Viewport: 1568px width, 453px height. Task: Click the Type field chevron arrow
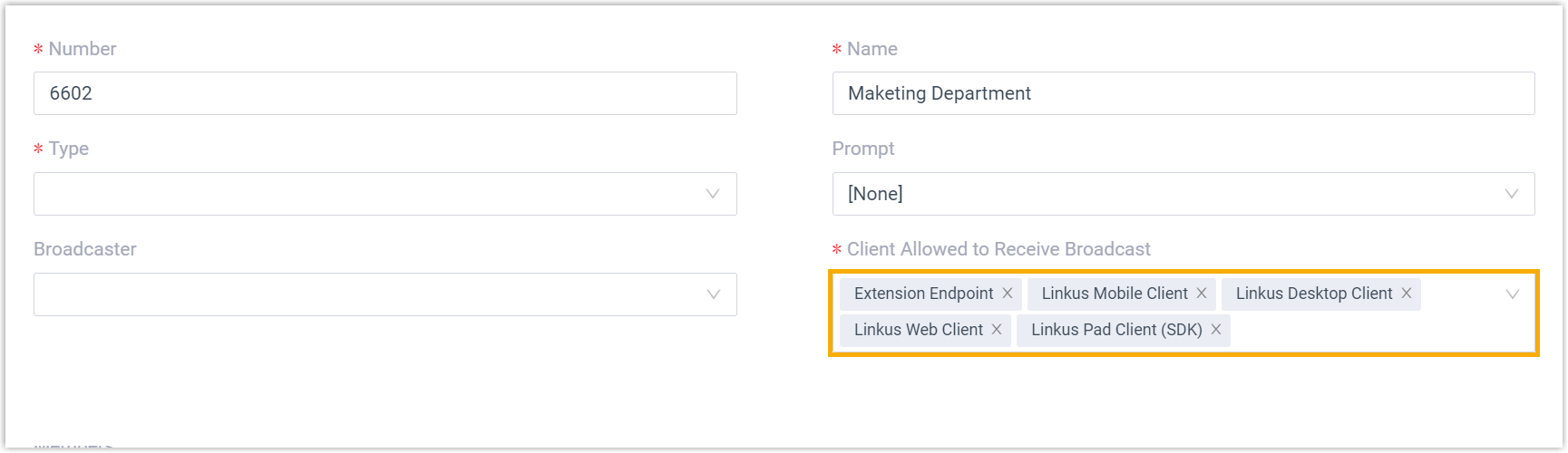(x=713, y=194)
